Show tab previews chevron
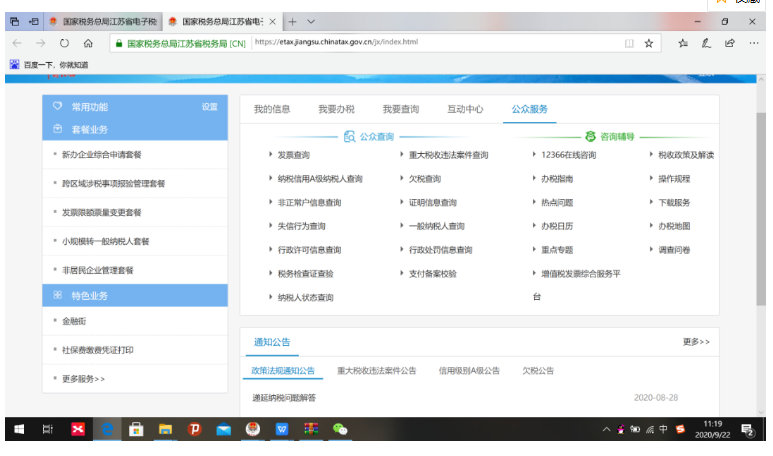This screenshot has width=773, height=456. [311, 22]
